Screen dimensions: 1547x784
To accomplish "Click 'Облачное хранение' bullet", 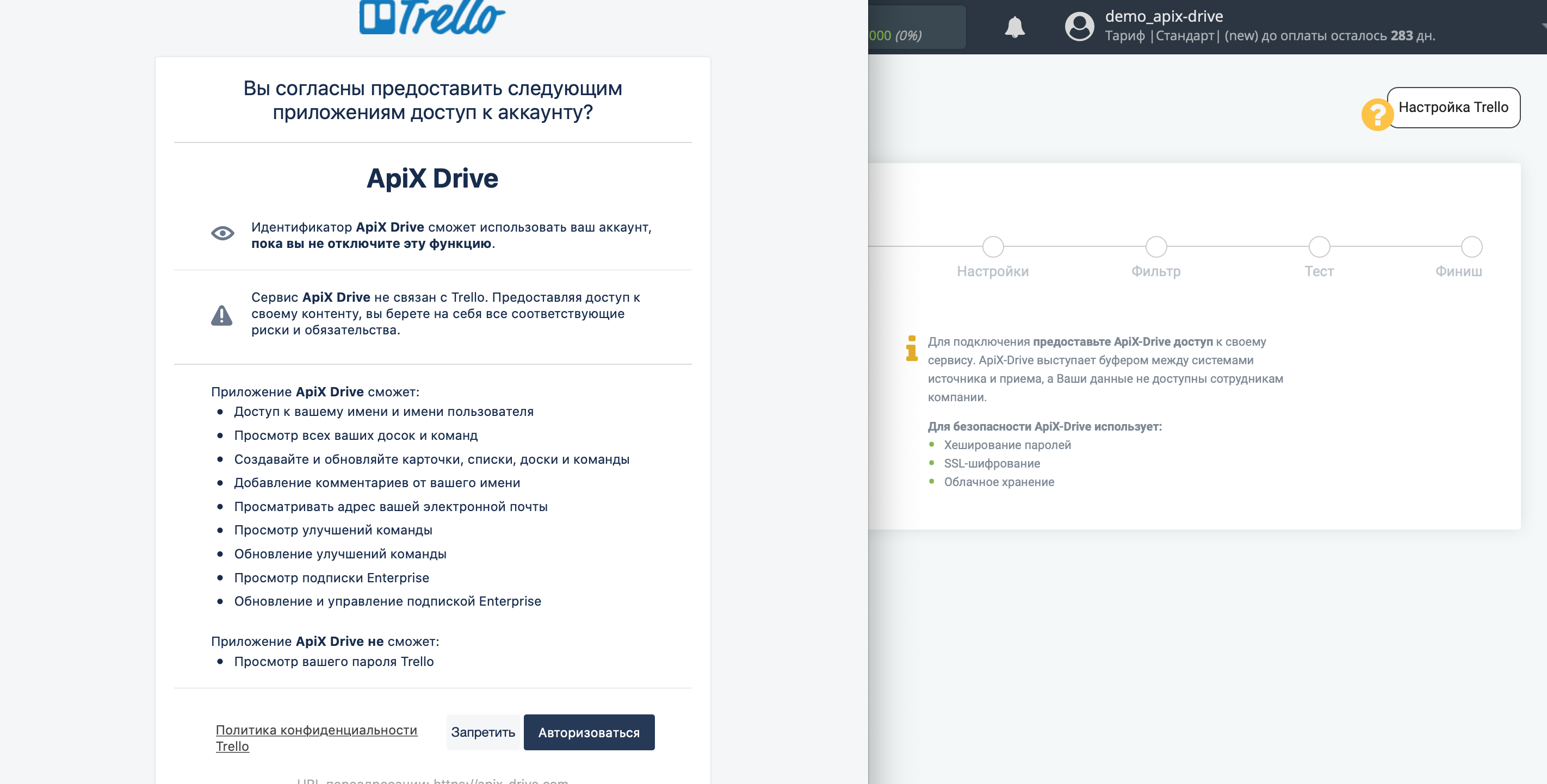I will pos(999,482).
